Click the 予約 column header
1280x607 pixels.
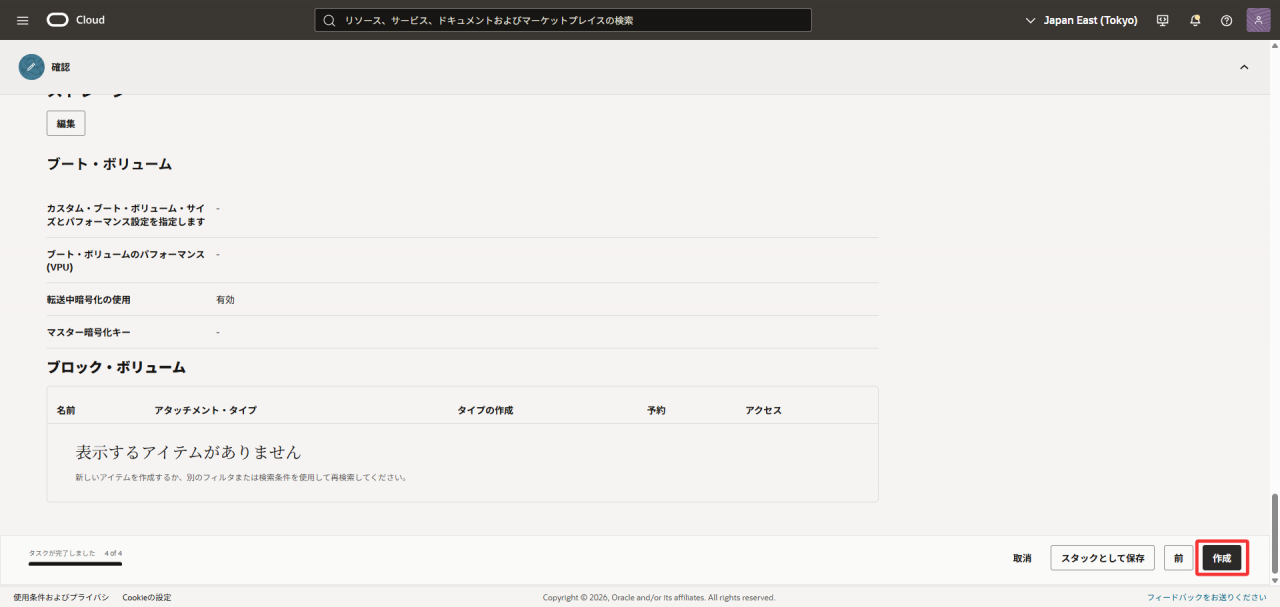point(656,410)
